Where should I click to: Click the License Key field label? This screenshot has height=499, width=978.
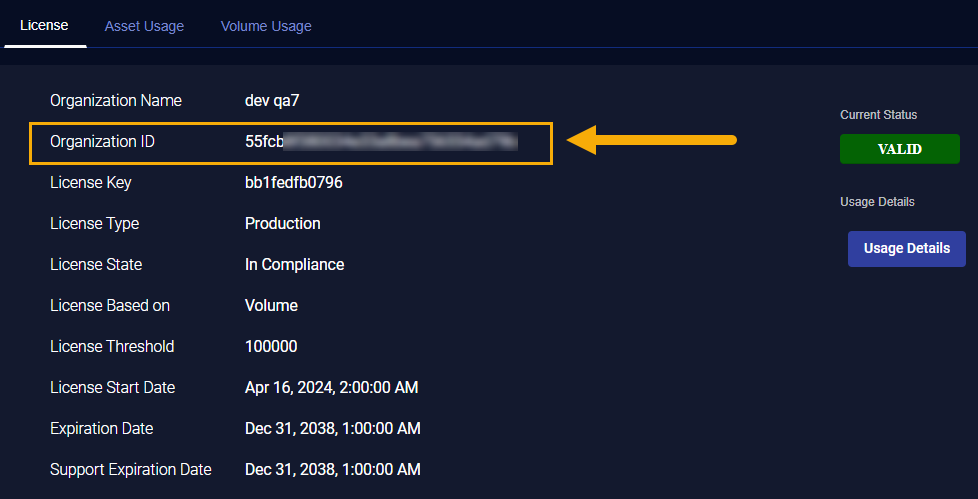(90, 183)
